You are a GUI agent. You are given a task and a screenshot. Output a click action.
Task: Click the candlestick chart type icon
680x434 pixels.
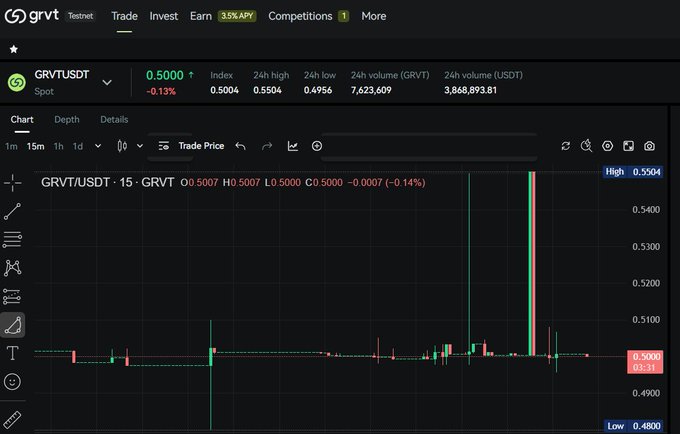click(122, 146)
